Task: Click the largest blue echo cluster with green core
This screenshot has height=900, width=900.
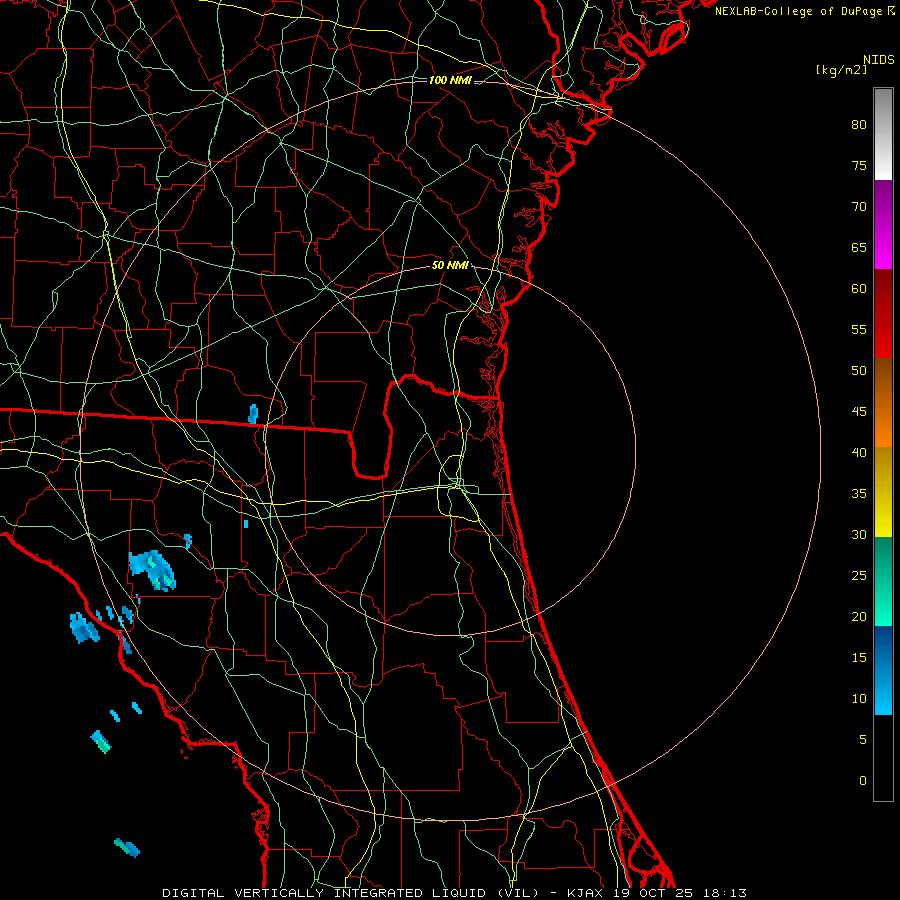Action: (x=152, y=570)
